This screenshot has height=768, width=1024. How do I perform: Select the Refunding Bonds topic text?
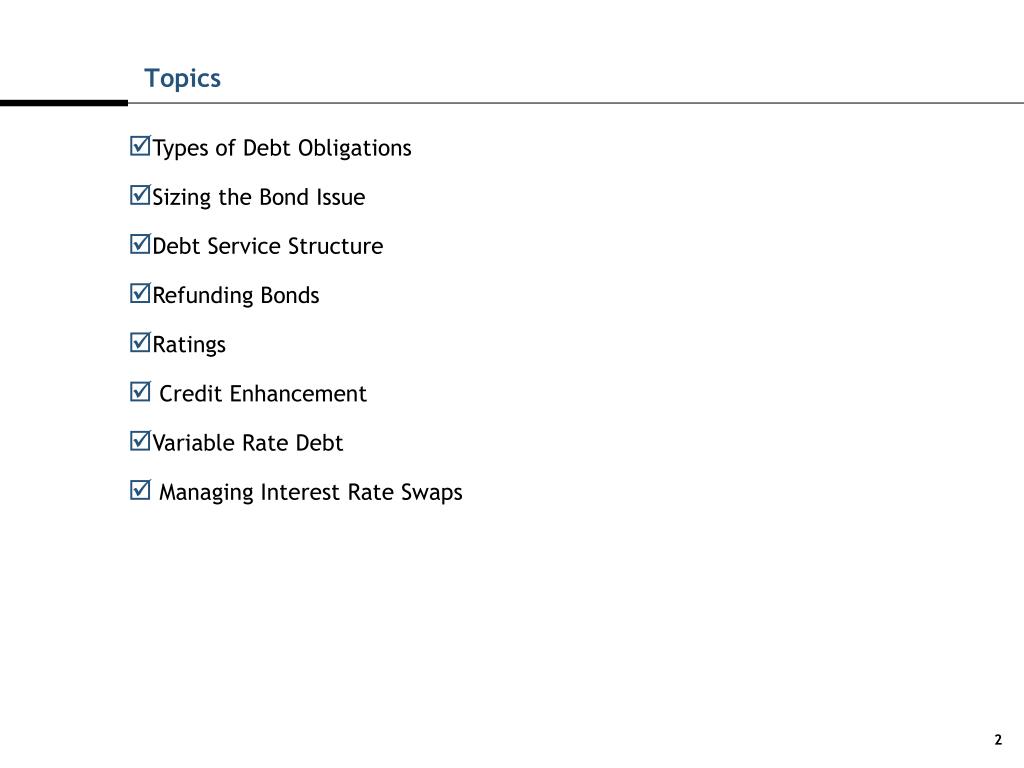(235, 295)
